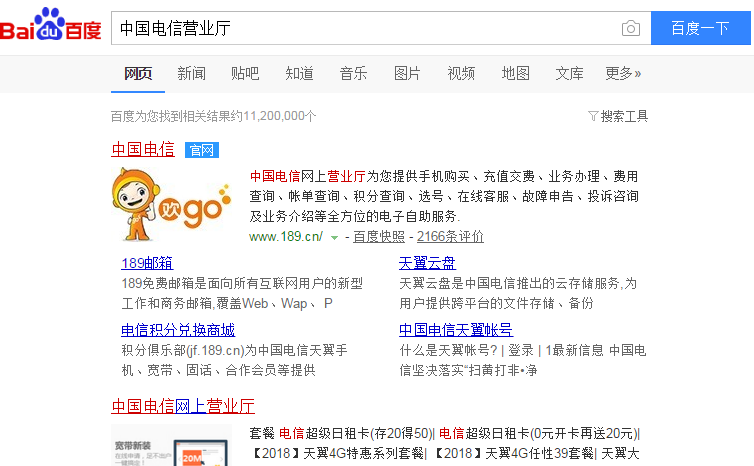Open the 百度快照 cached link
The height and width of the screenshot is (466, 754).
379,237
